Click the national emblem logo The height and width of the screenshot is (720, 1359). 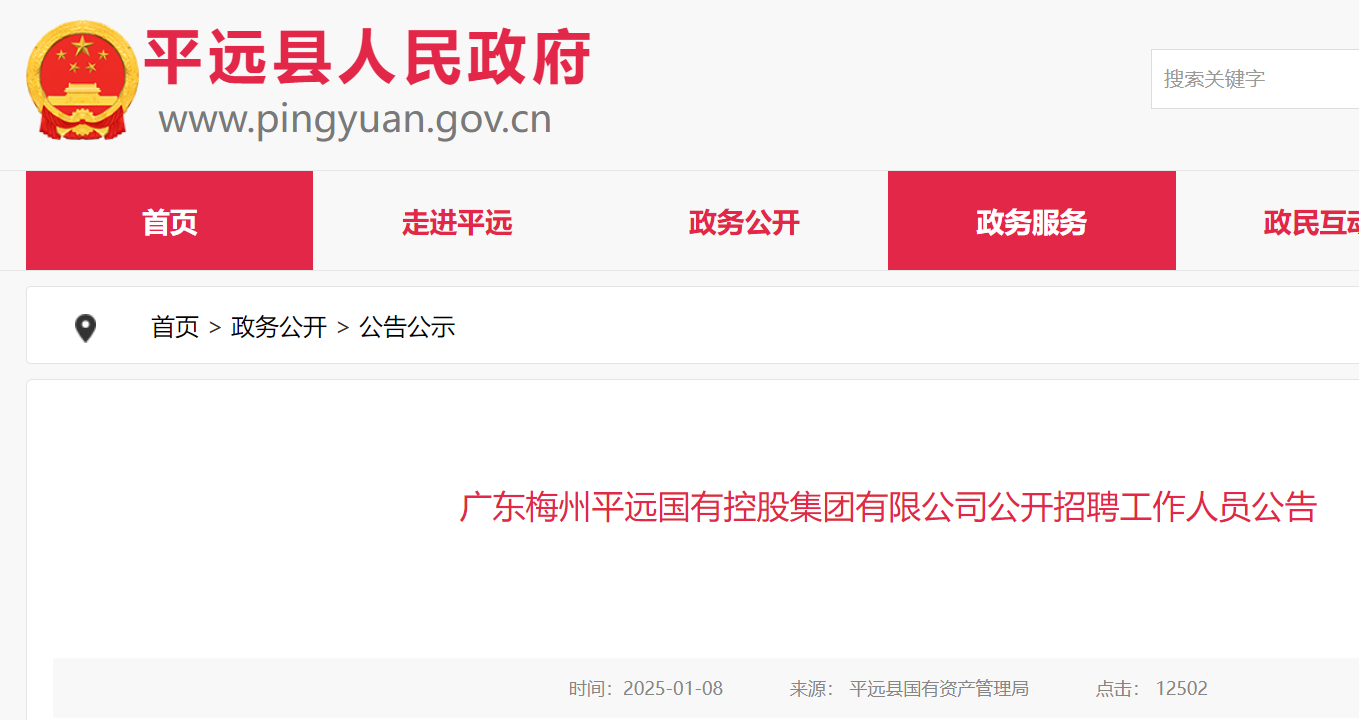click(82, 81)
